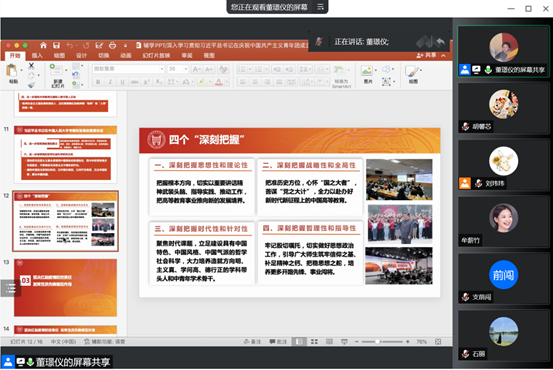Click the Draw (绘图) brush icon
Image resolution: width=553 pixels, height=370 pixels.
(x=412, y=72)
